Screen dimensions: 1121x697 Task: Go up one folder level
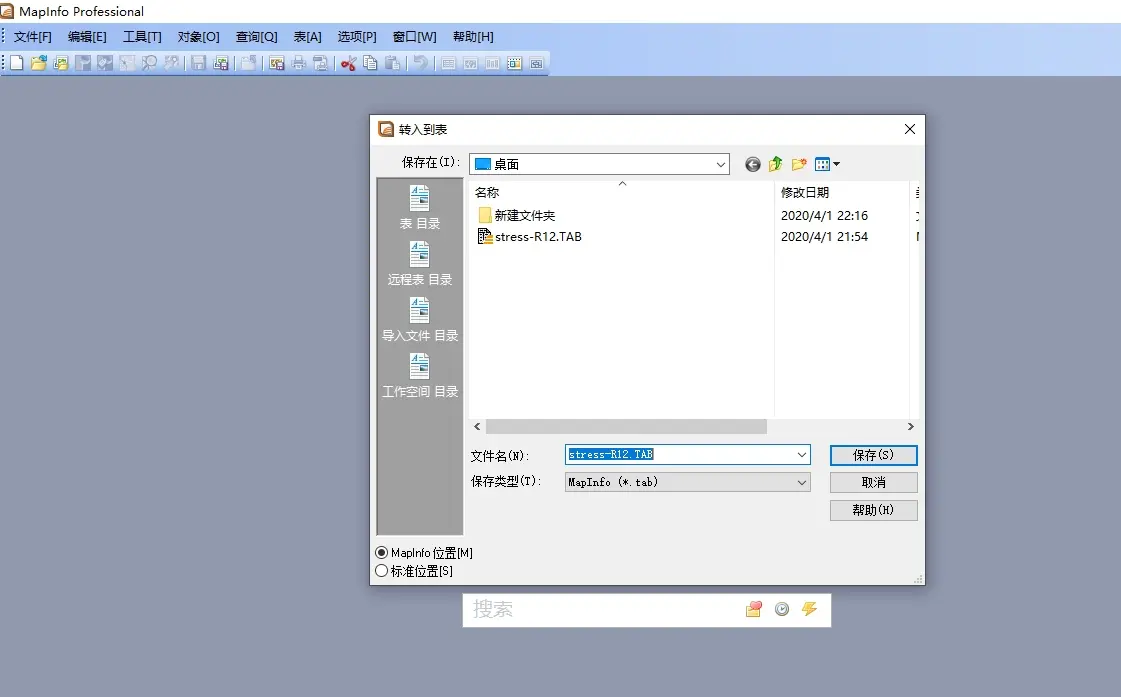click(776, 164)
